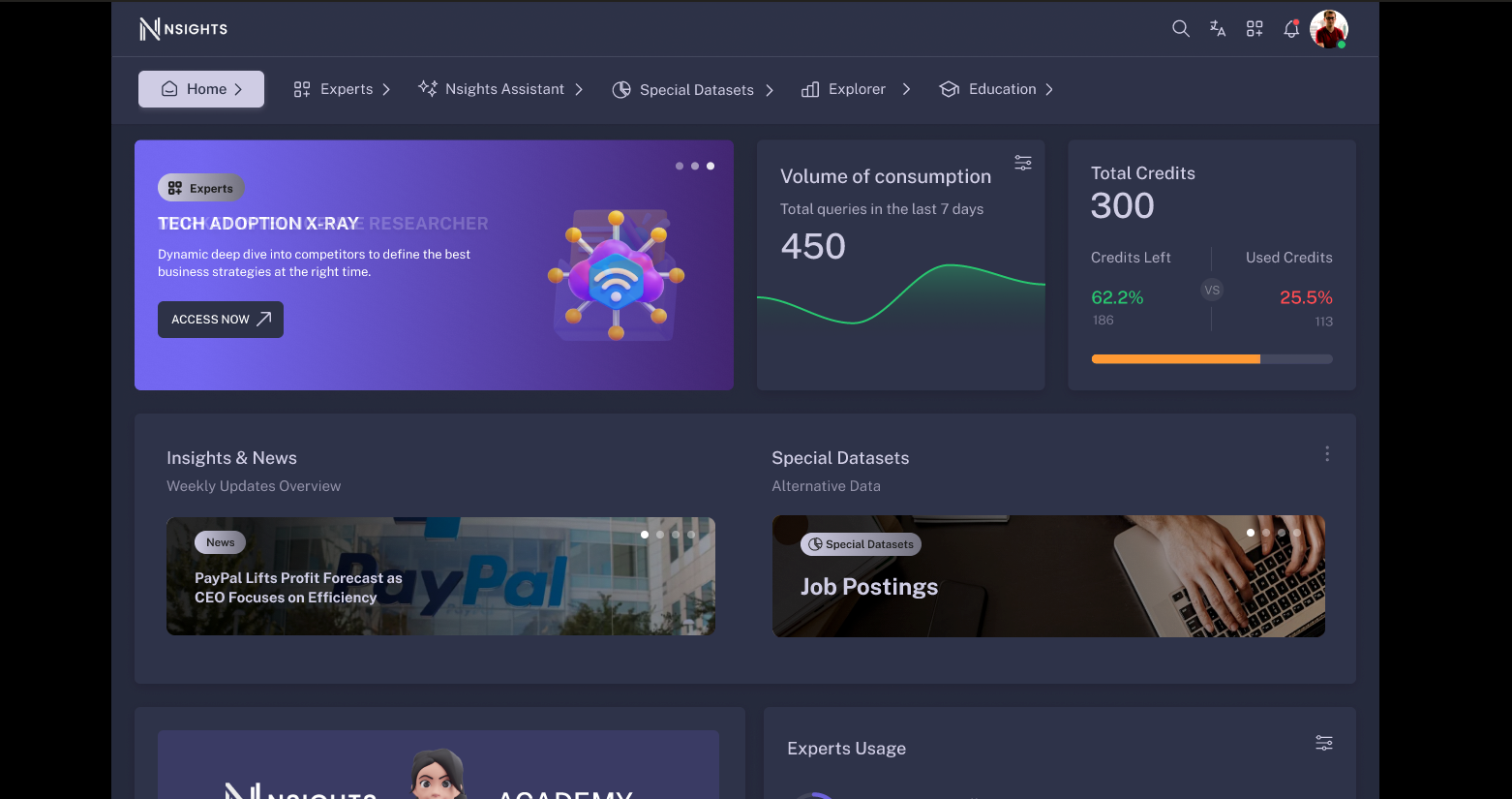The image size is (1512, 799).
Task: Go to the Home tab
Action: pos(201,89)
